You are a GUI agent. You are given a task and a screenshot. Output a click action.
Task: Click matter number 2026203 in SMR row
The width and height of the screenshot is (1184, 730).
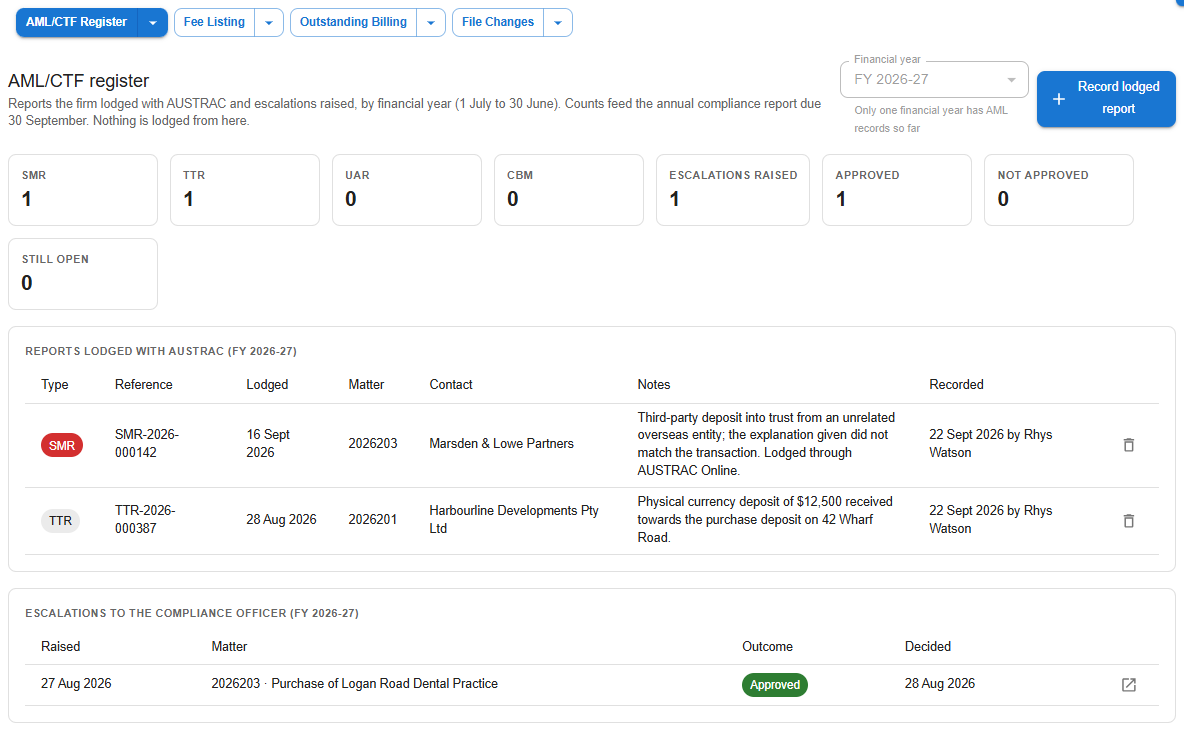372,443
